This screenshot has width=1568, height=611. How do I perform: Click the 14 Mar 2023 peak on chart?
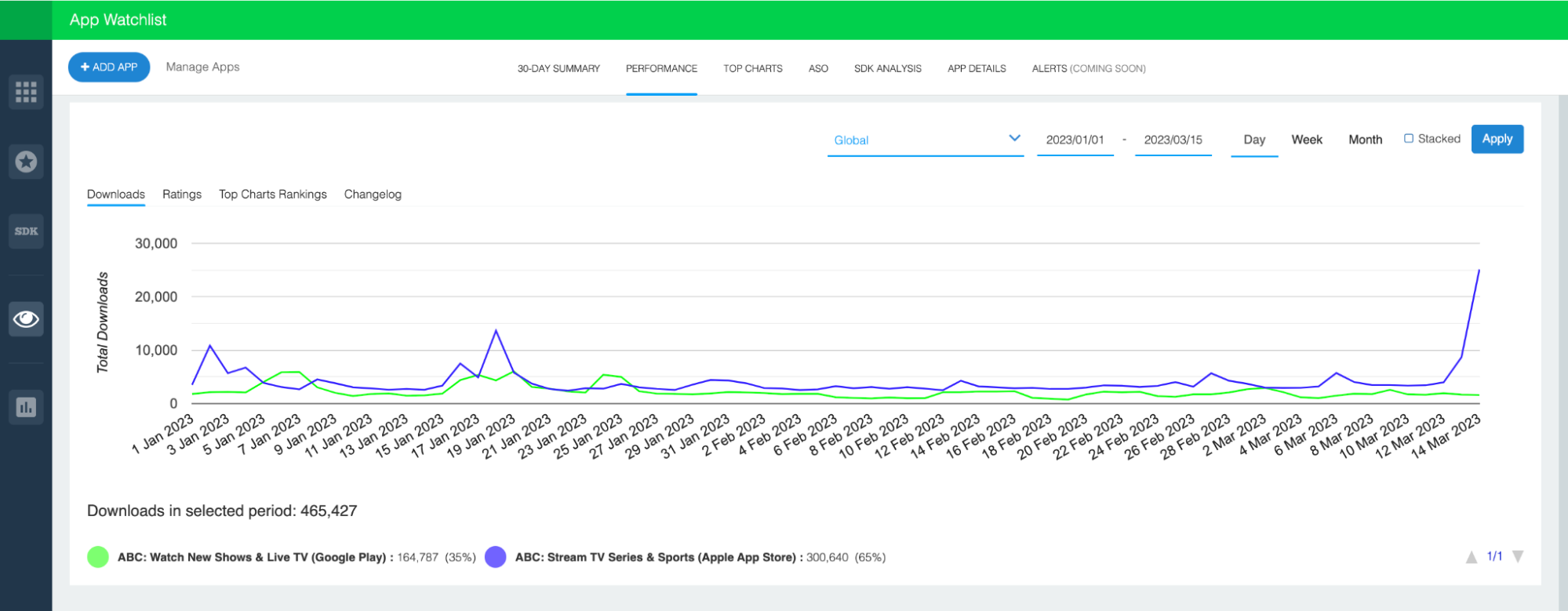1479,271
